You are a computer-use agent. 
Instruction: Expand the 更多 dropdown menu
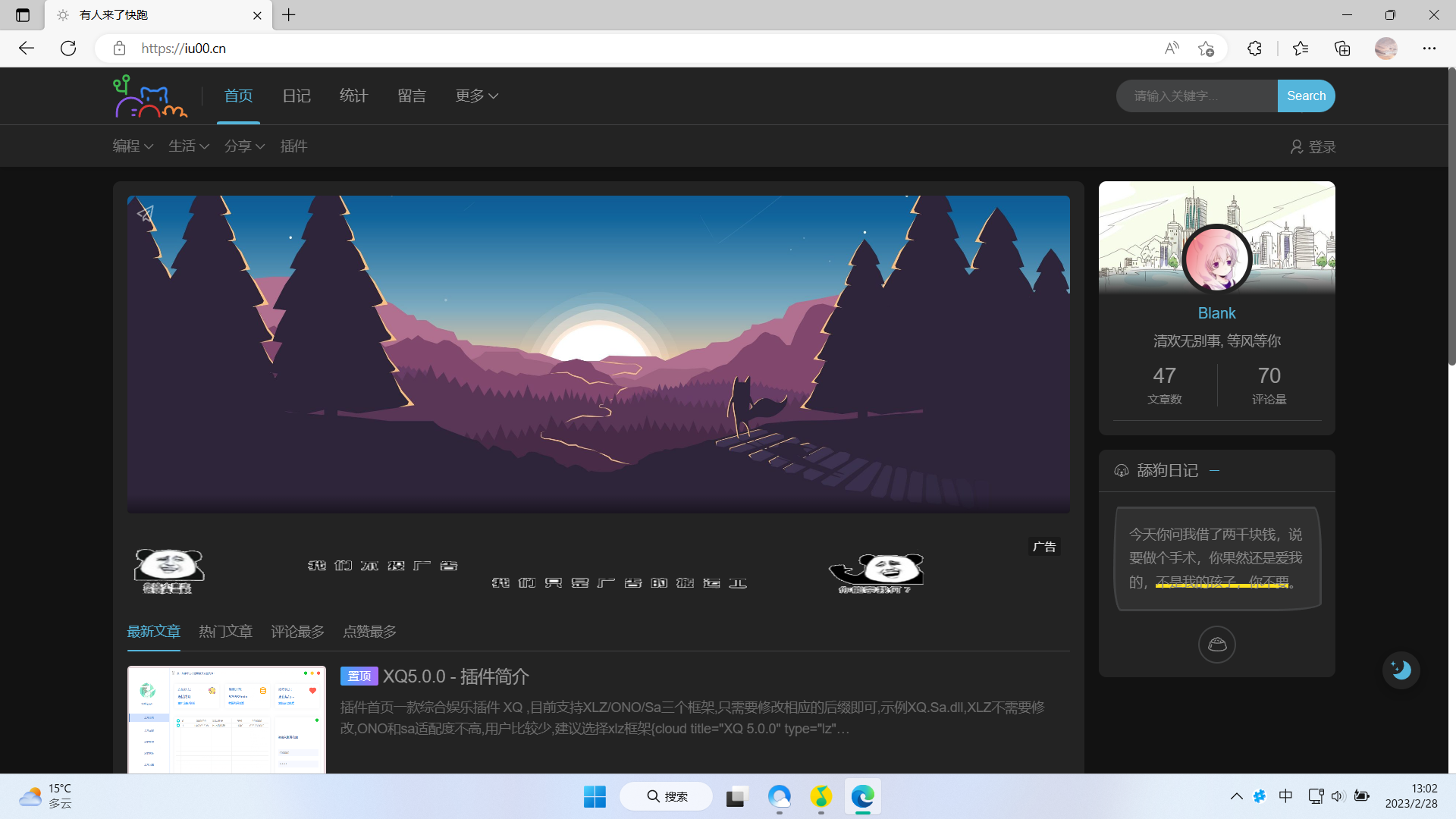477,96
